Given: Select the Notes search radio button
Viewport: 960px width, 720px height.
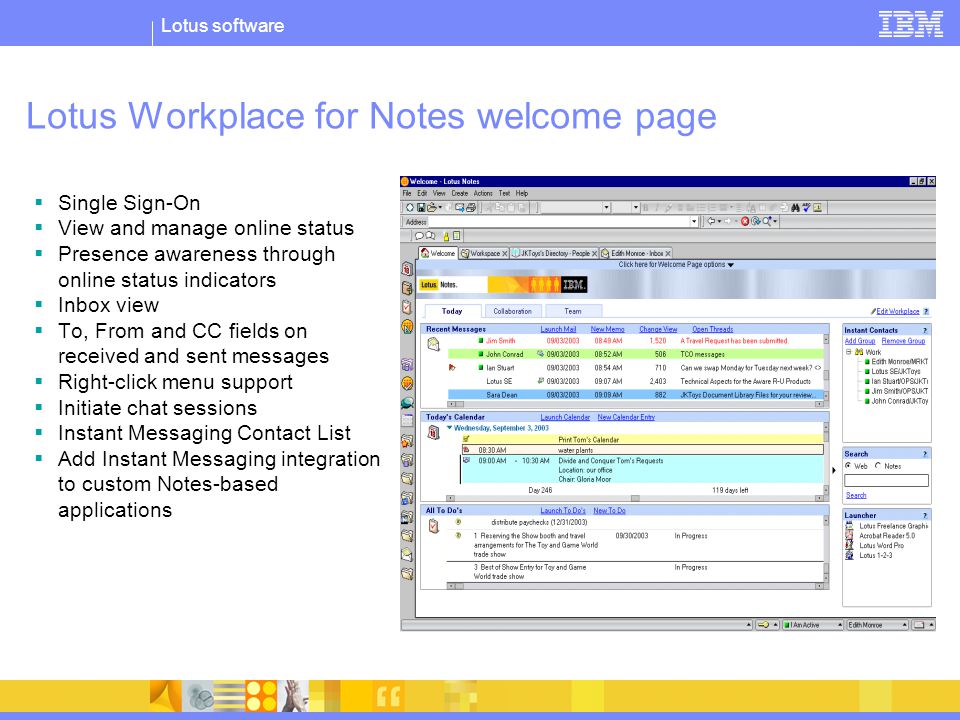Looking at the screenshot, I should pyautogui.click(x=878, y=466).
